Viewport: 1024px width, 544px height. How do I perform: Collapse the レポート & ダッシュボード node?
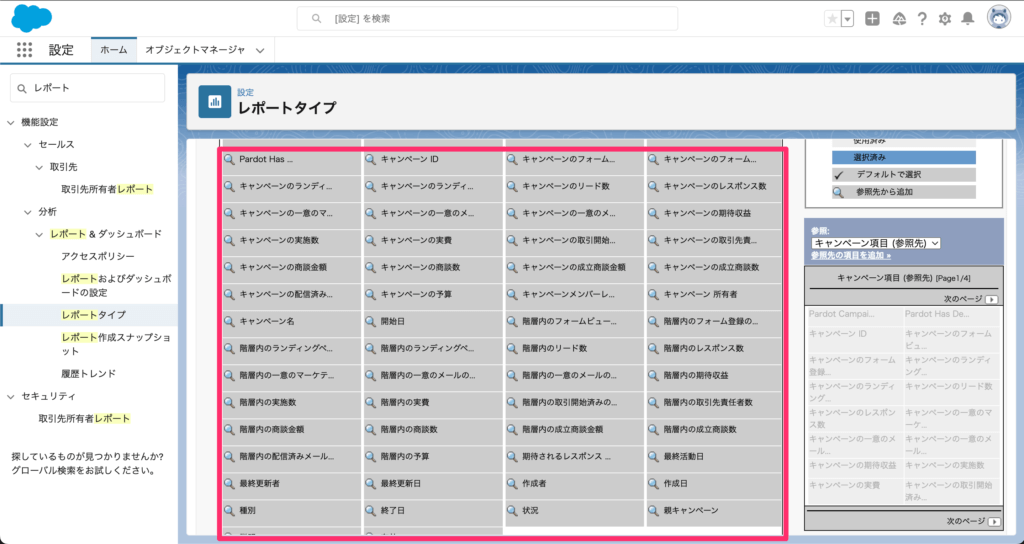39,234
